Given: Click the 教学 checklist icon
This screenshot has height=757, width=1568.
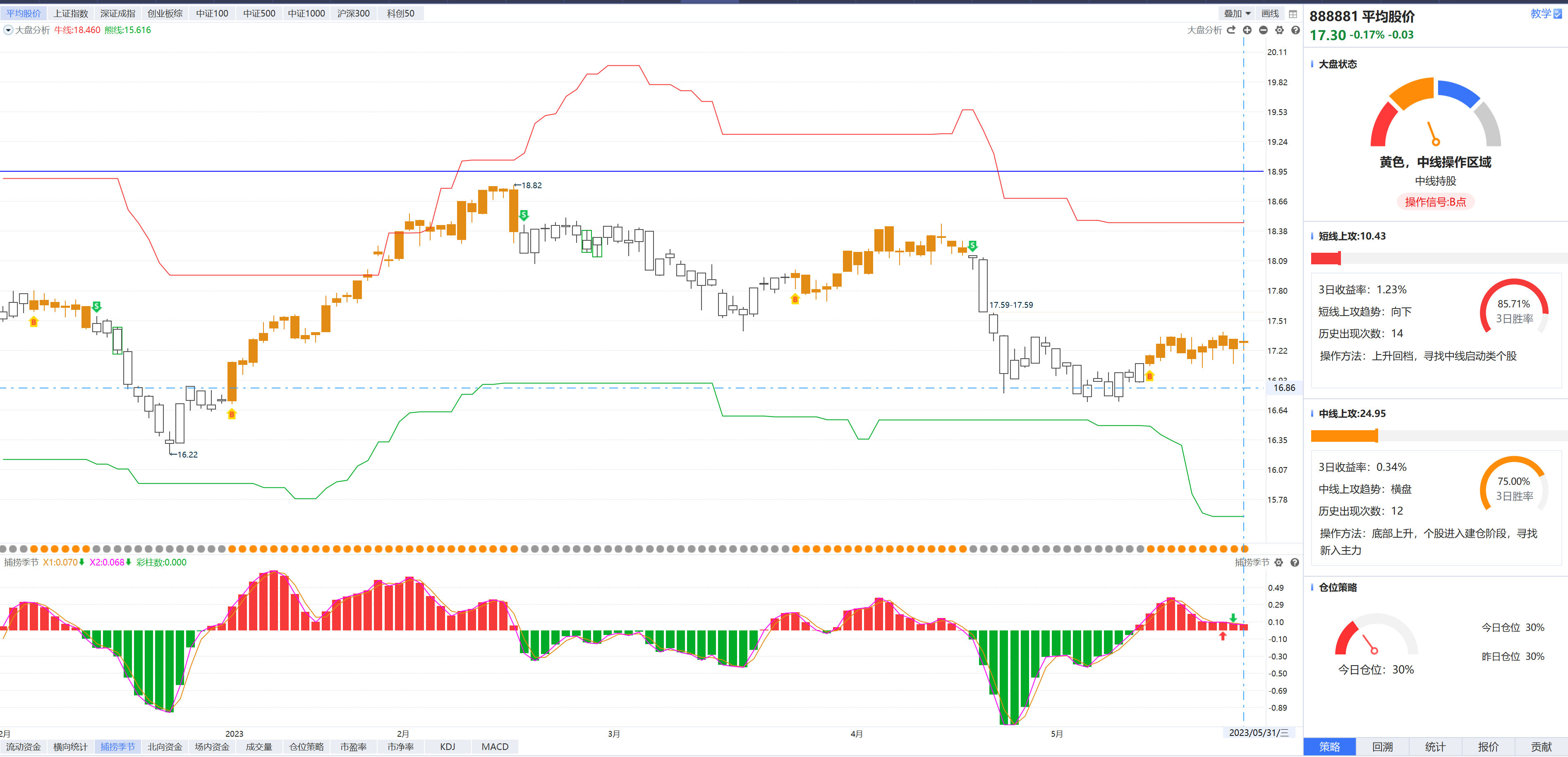Looking at the screenshot, I should coord(1558,14).
